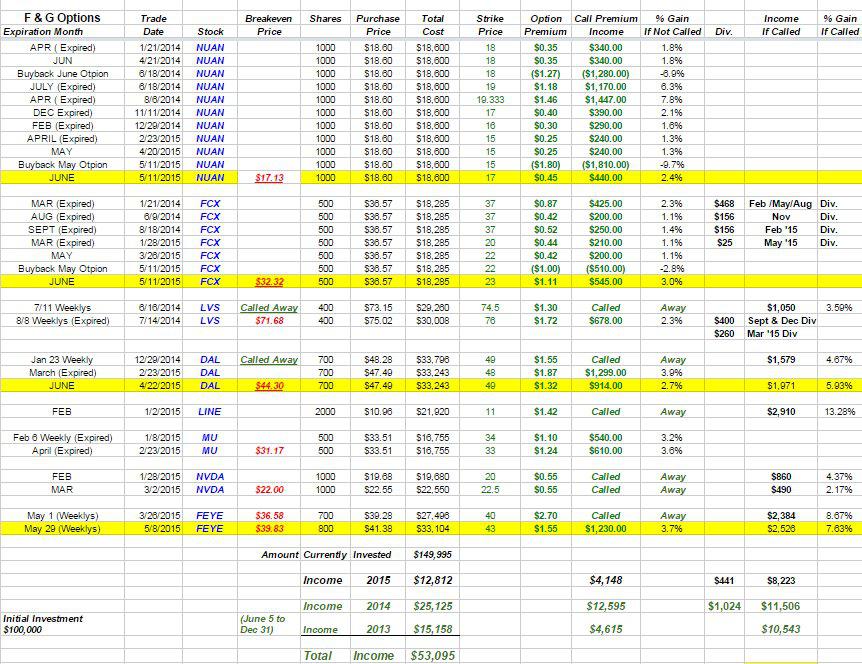Click FEYE breakeven price $39.83
Viewport: 862px width, 664px height.
(x=269, y=528)
